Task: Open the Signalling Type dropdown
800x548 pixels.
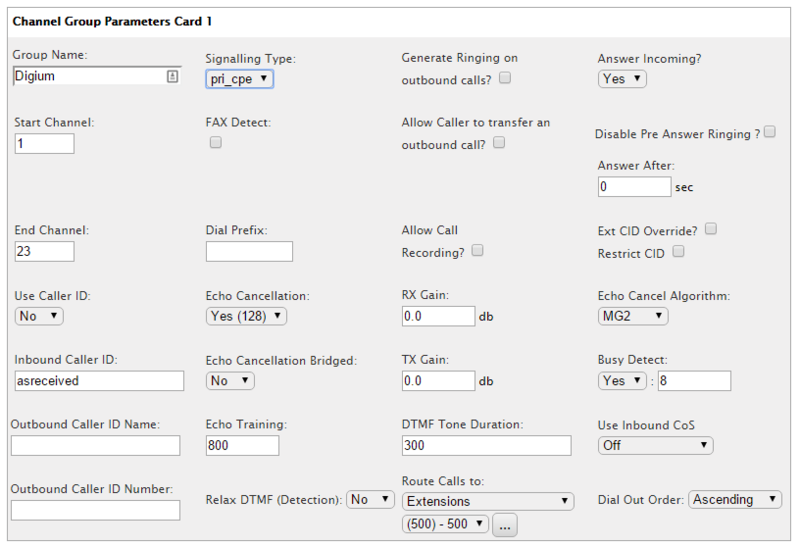Action: pyautogui.click(x=239, y=78)
